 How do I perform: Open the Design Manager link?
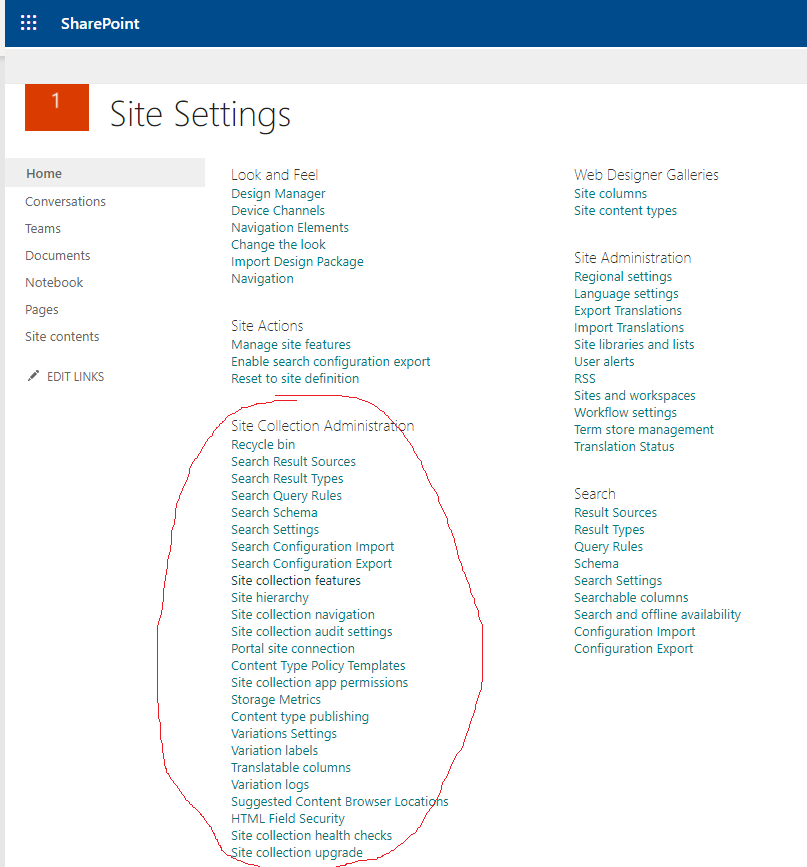[278, 194]
